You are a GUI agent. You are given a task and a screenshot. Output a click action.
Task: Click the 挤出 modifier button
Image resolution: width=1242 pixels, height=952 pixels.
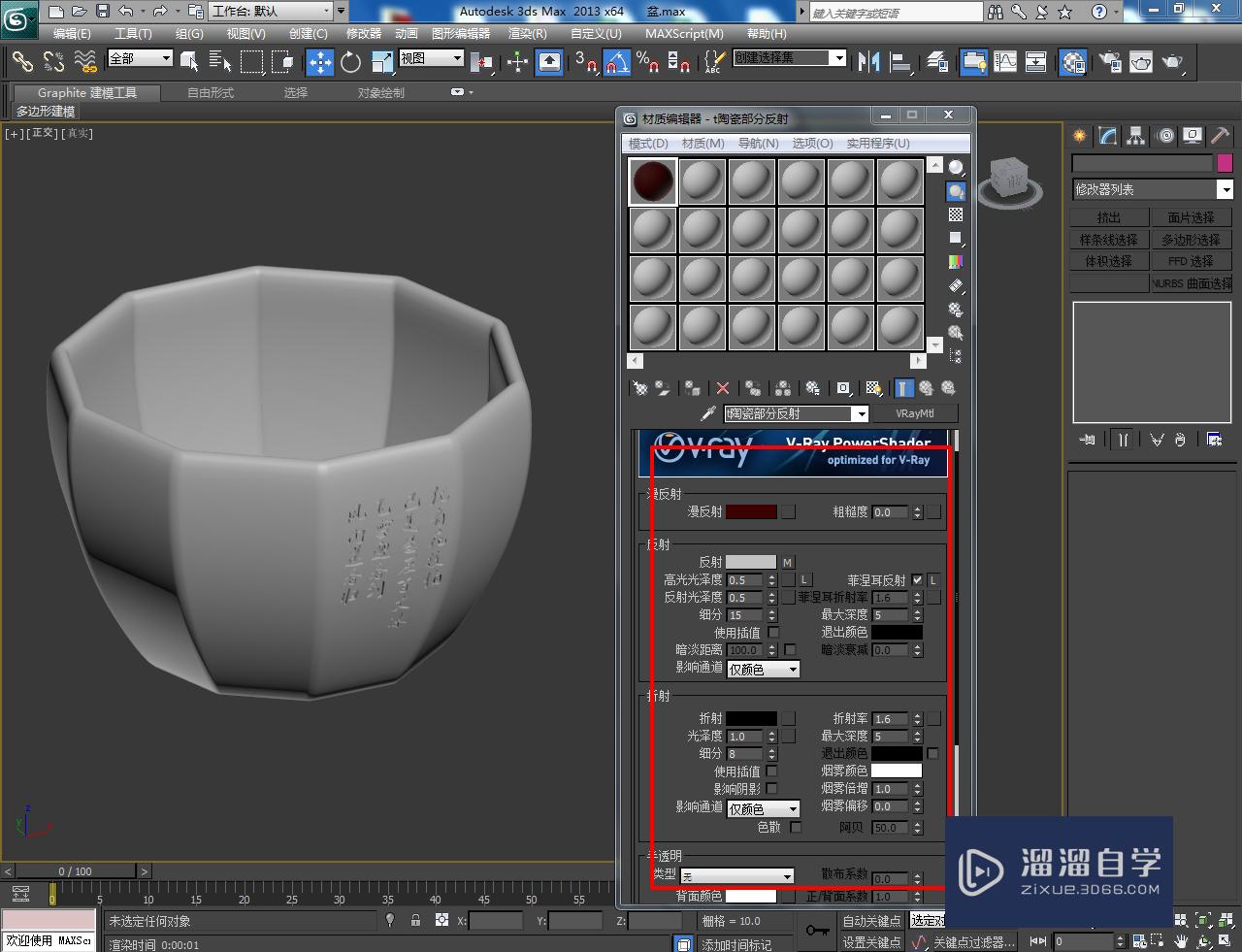pyautogui.click(x=1109, y=217)
